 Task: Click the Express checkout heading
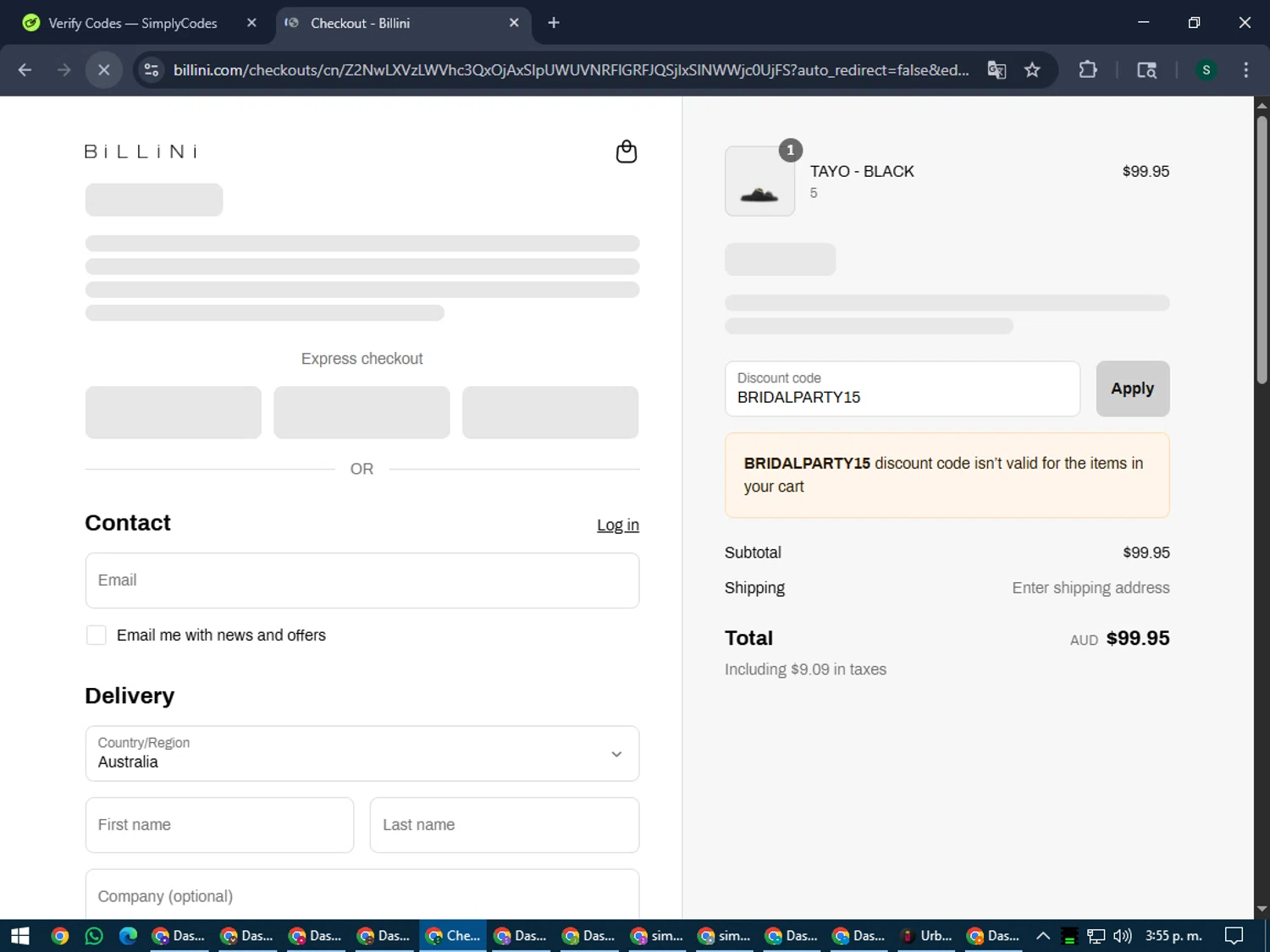(x=362, y=359)
